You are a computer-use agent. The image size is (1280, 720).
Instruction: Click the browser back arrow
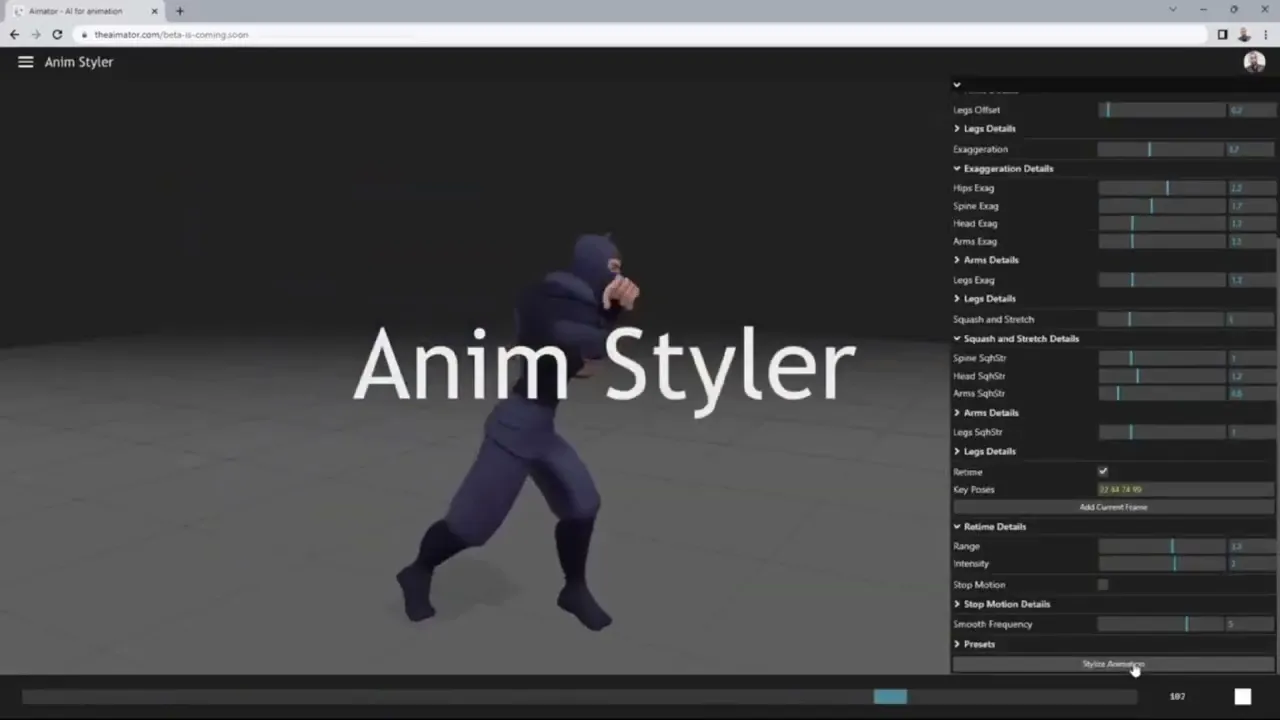pyautogui.click(x=14, y=34)
